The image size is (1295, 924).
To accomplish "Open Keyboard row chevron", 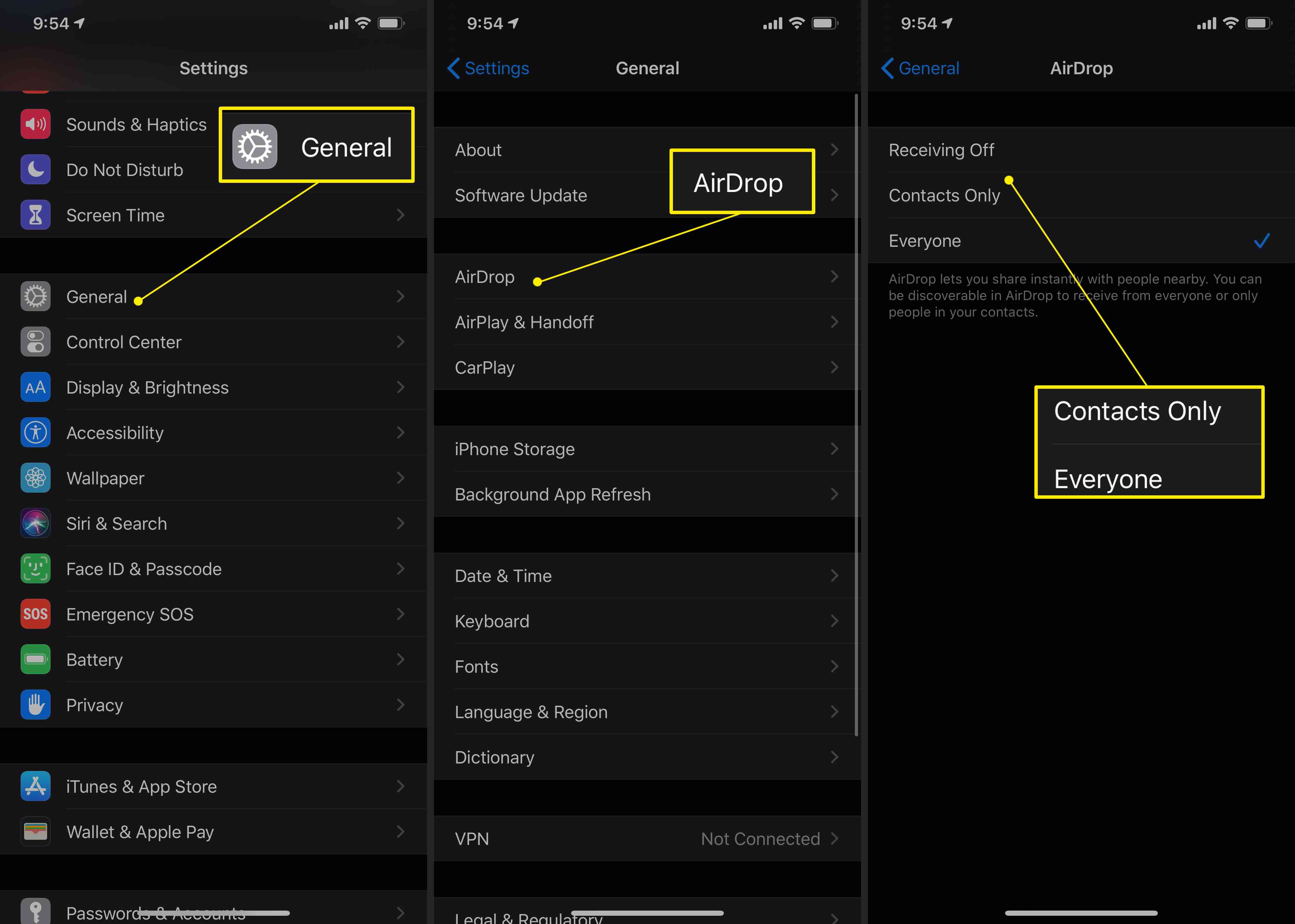I will click(x=835, y=621).
